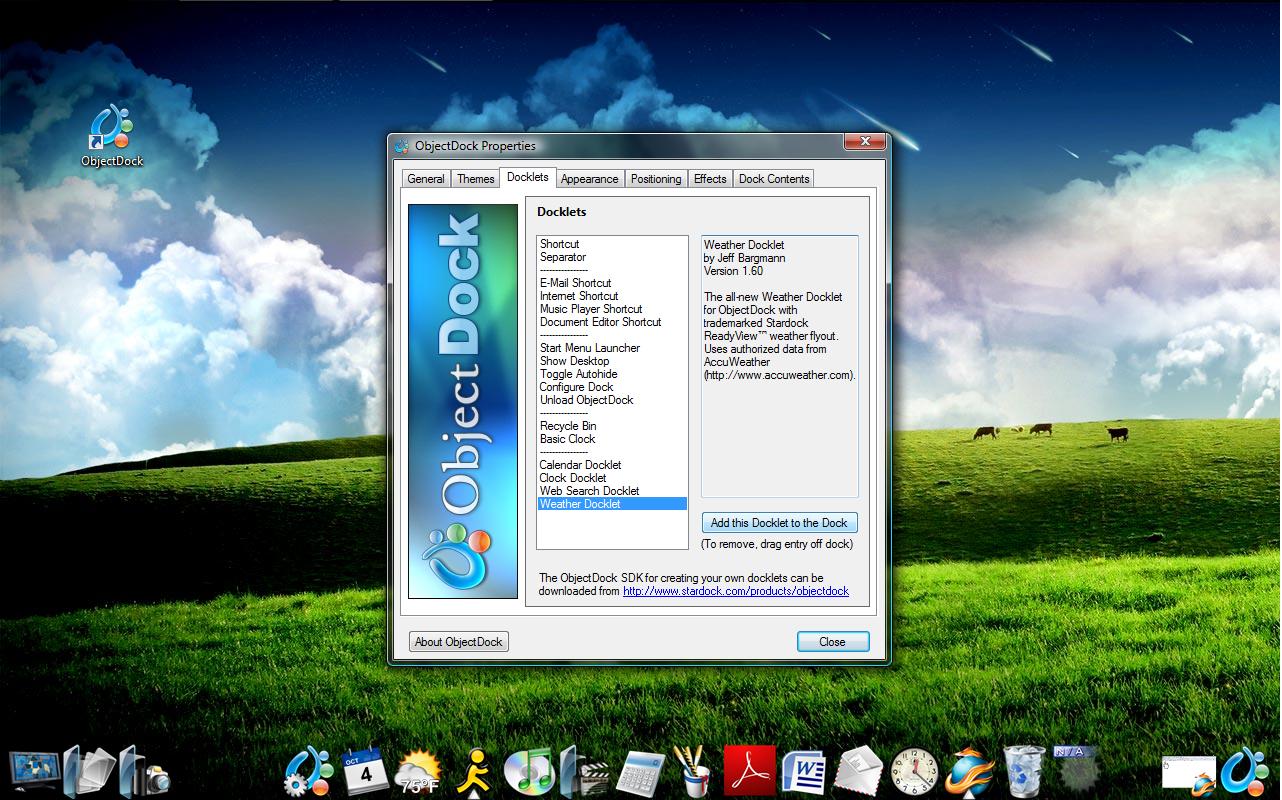The width and height of the screenshot is (1282, 800).
Task: Click the Weather Docklet description text box
Action: tap(780, 366)
